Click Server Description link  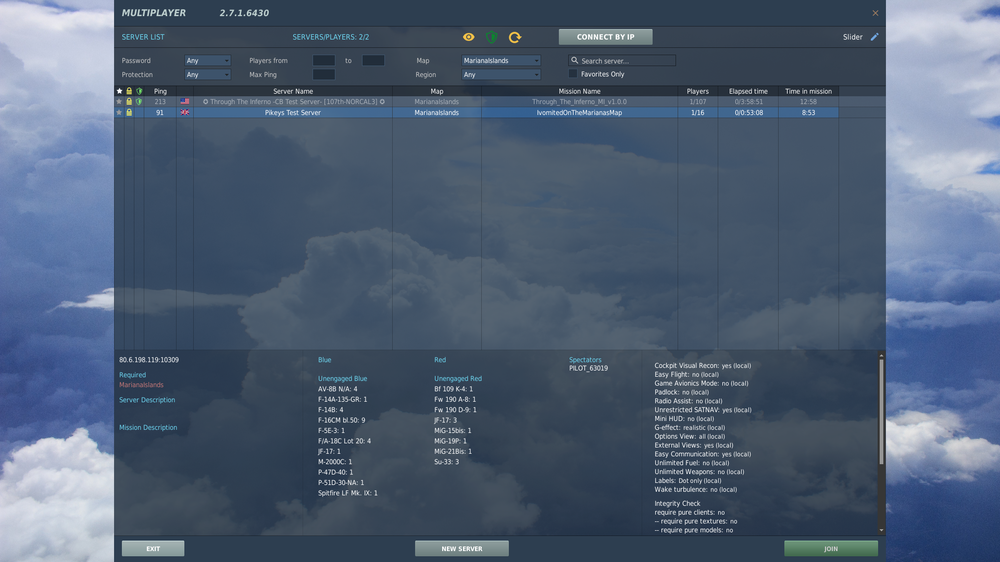click(x=147, y=400)
